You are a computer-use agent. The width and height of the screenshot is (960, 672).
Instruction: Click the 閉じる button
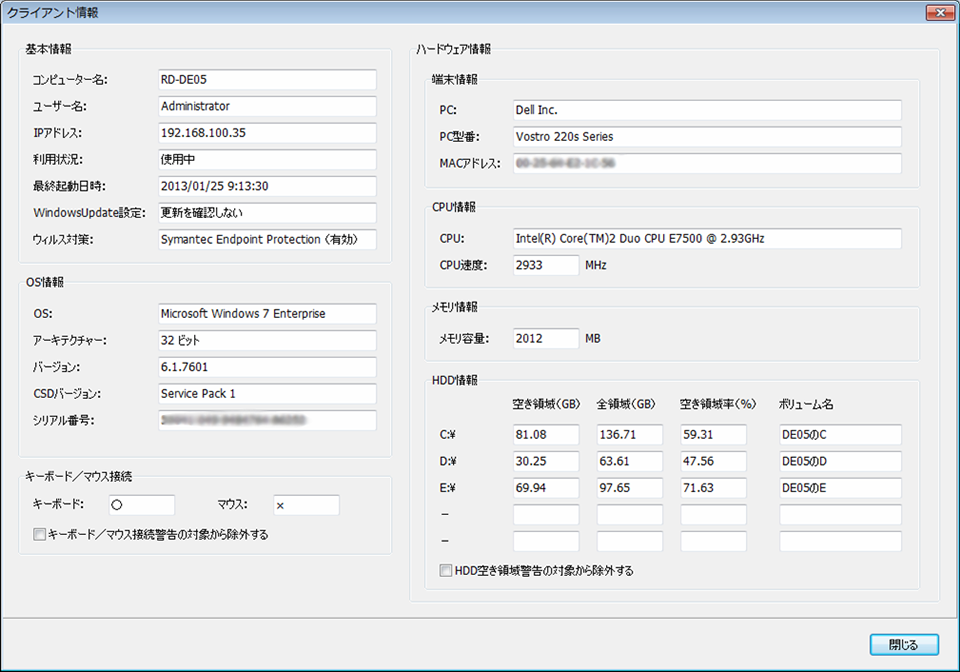click(x=903, y=644)
